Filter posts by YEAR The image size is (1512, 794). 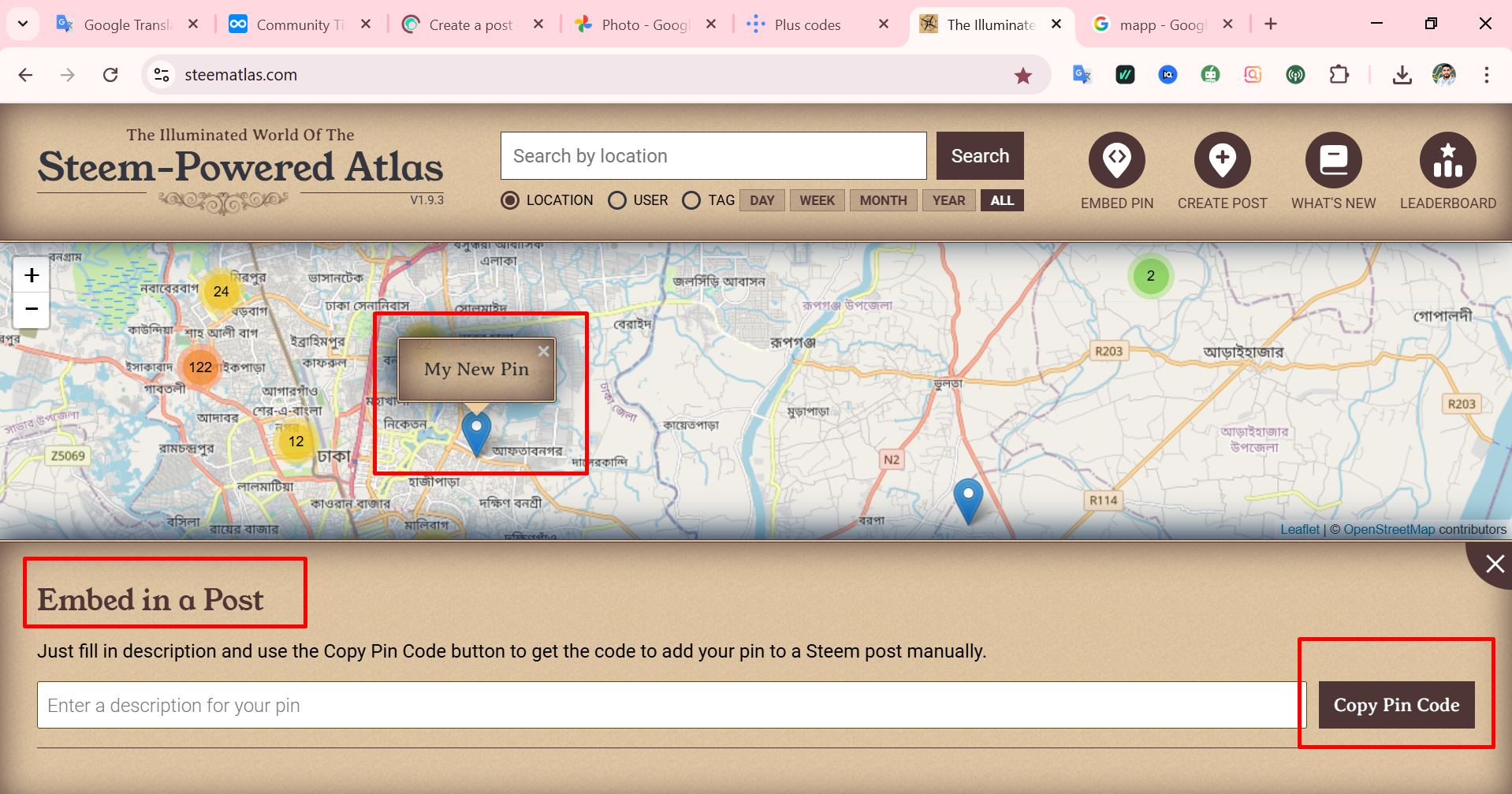(x=948, y=200)
